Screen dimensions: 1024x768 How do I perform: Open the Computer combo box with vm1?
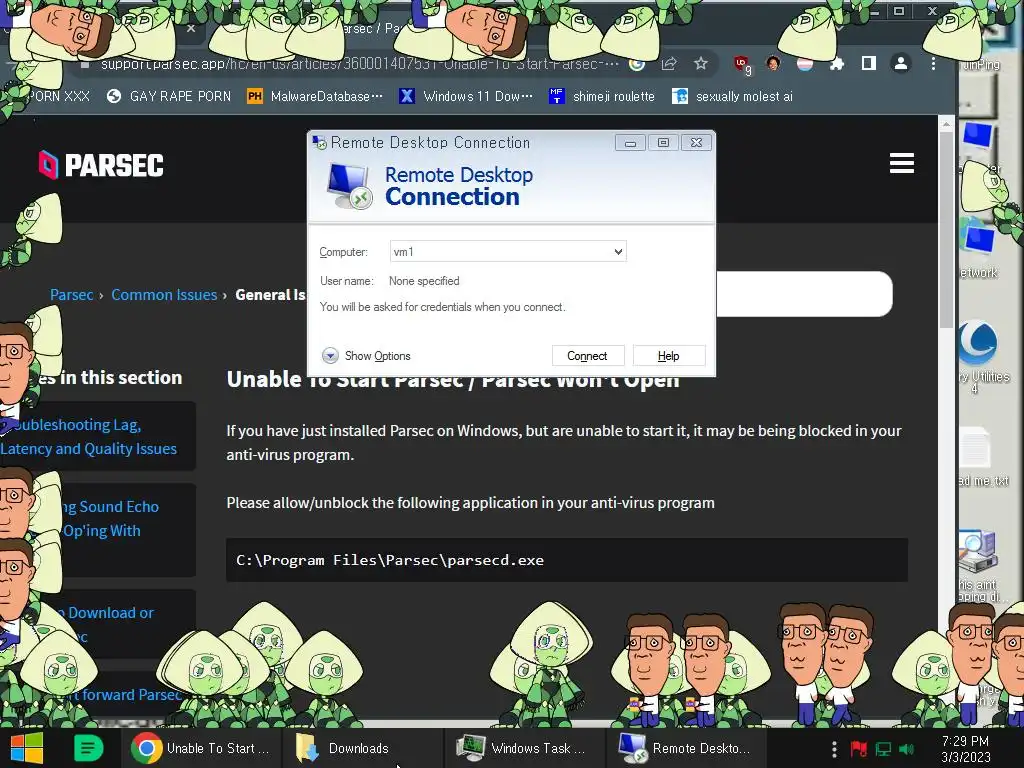pyautogui.click(x=508, y=251)
